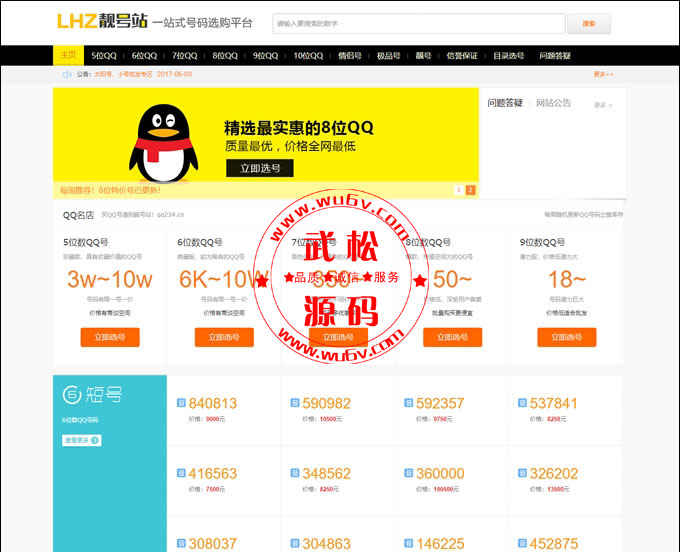Viewport: 680px width, 552px height.
Task: Select banner slide indicator 1
Action: pyautogui.click(x=458, y=190)
